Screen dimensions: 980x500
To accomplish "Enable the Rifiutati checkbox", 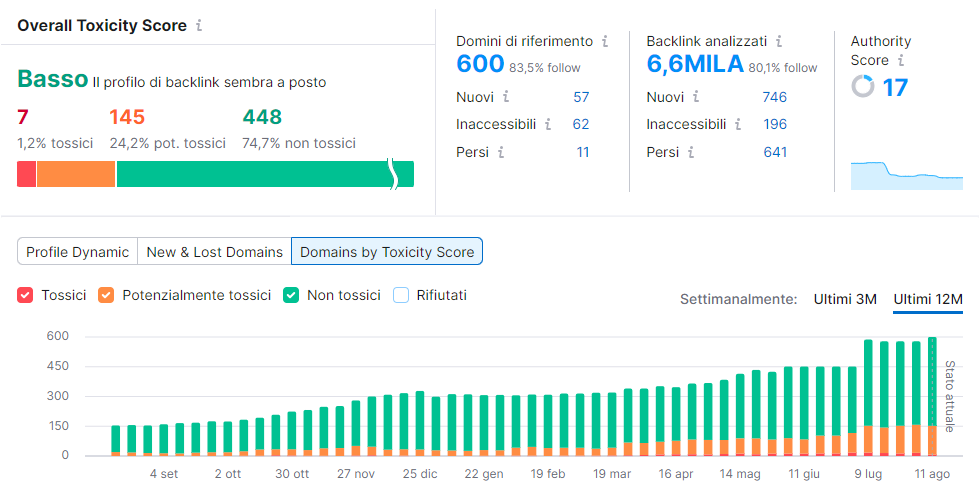I will tap(401, 296).
